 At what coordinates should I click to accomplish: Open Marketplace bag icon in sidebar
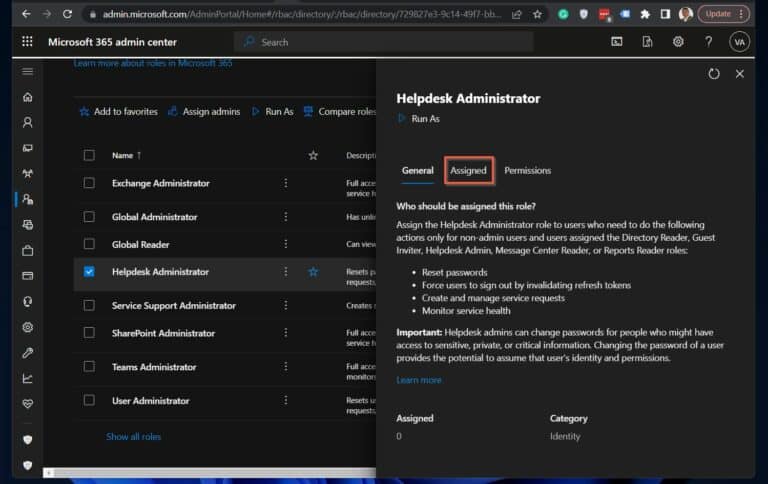point(28,250)
